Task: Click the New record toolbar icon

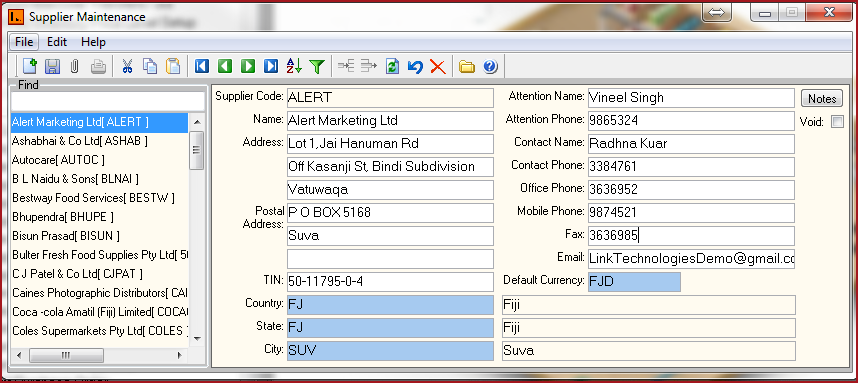Action: pos(30,67)
